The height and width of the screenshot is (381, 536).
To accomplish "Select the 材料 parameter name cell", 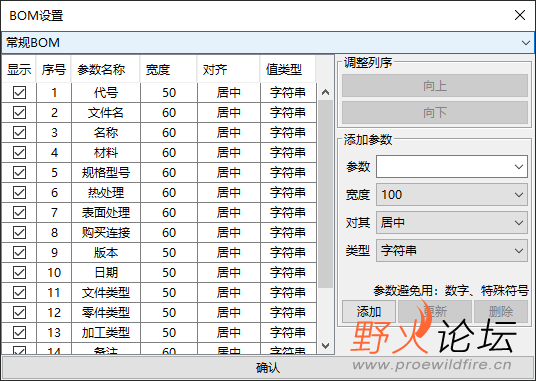I will 106,152.
